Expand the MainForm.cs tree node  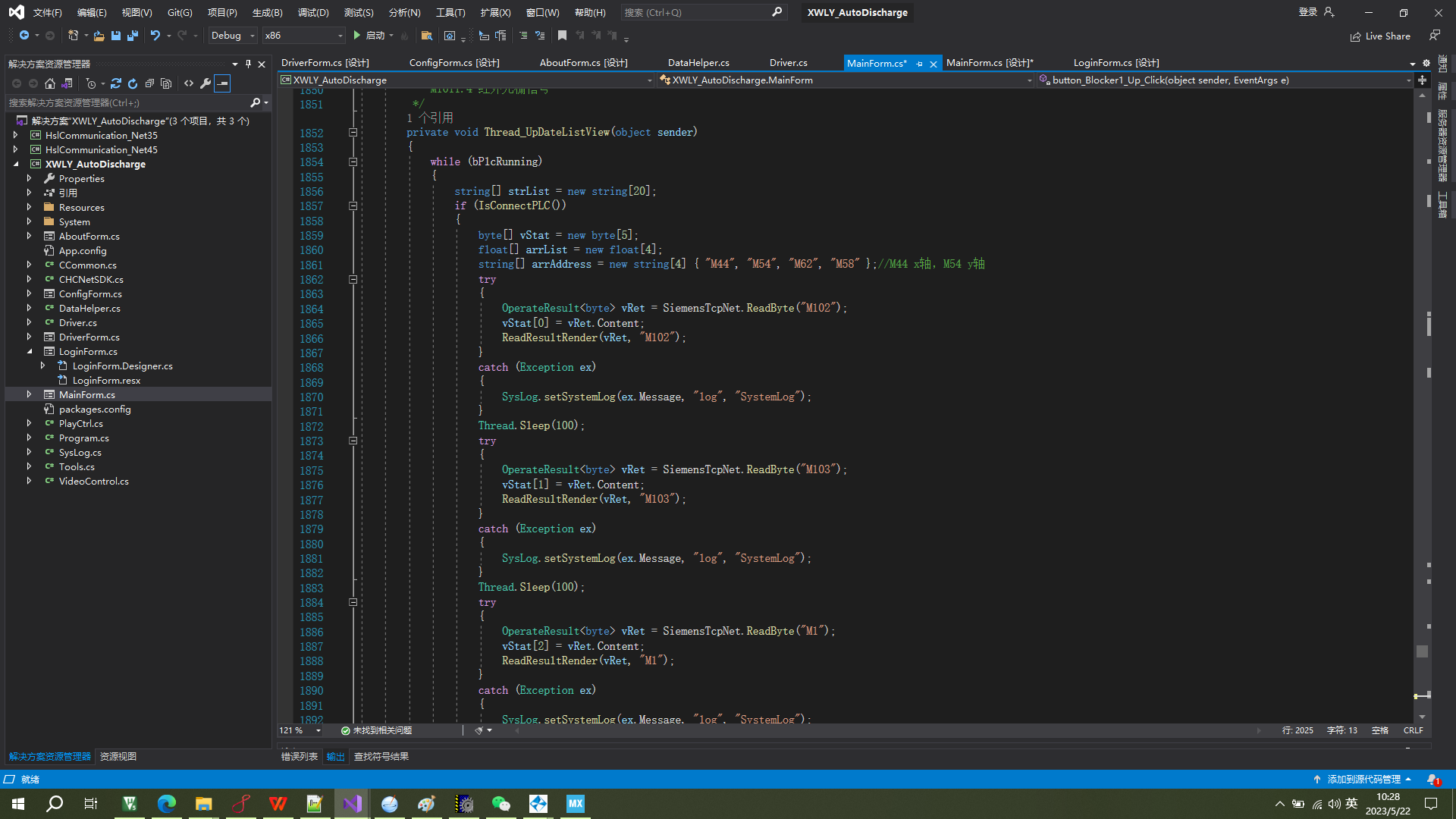30,395
